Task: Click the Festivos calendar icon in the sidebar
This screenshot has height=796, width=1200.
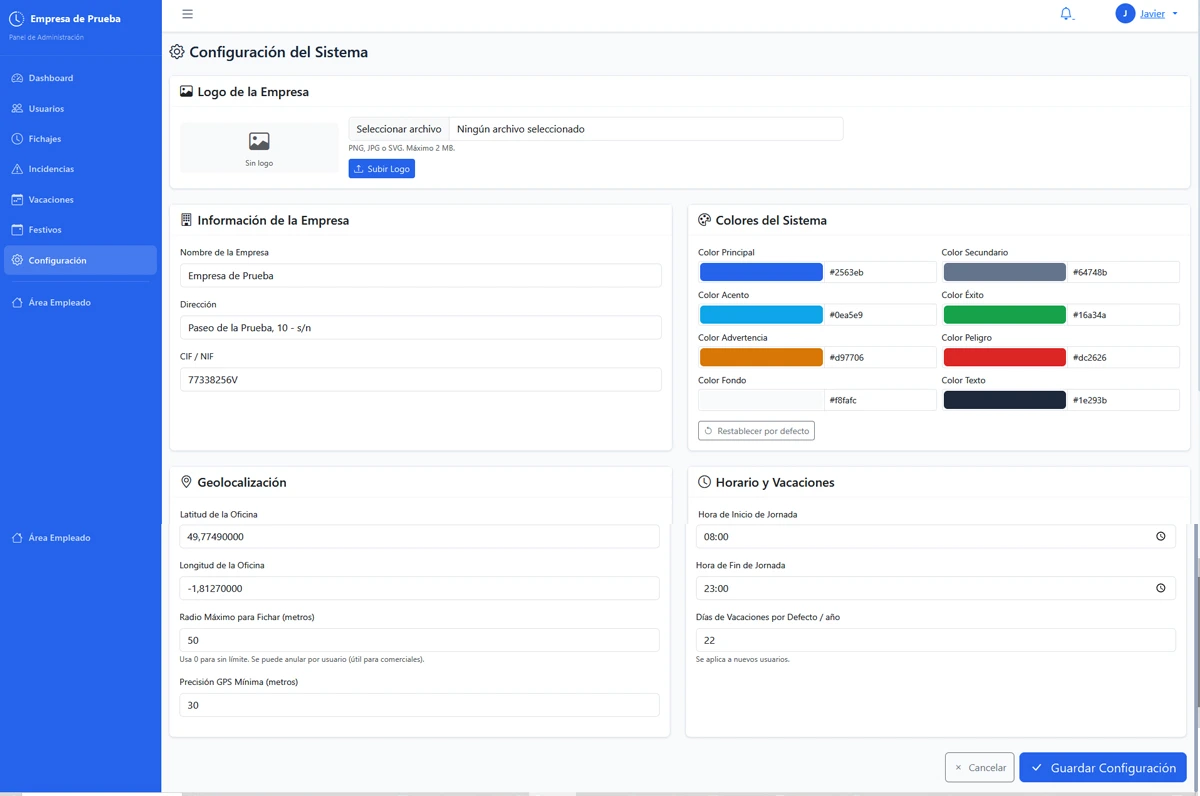Action: coord(17,230)
